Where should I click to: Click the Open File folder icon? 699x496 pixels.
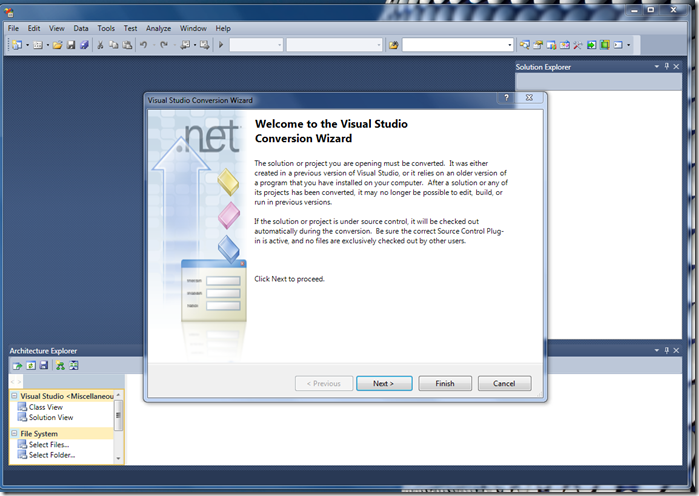coord(58,45)
